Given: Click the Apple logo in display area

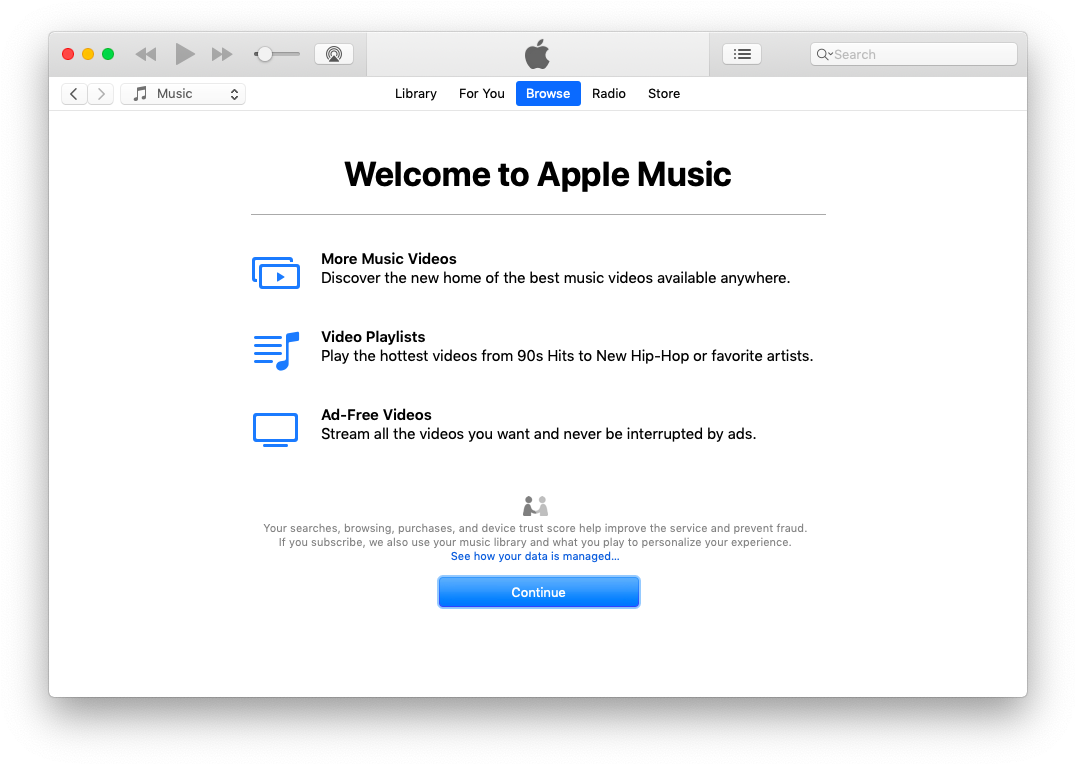Looking at the screenshot, I should pos(537,54).
